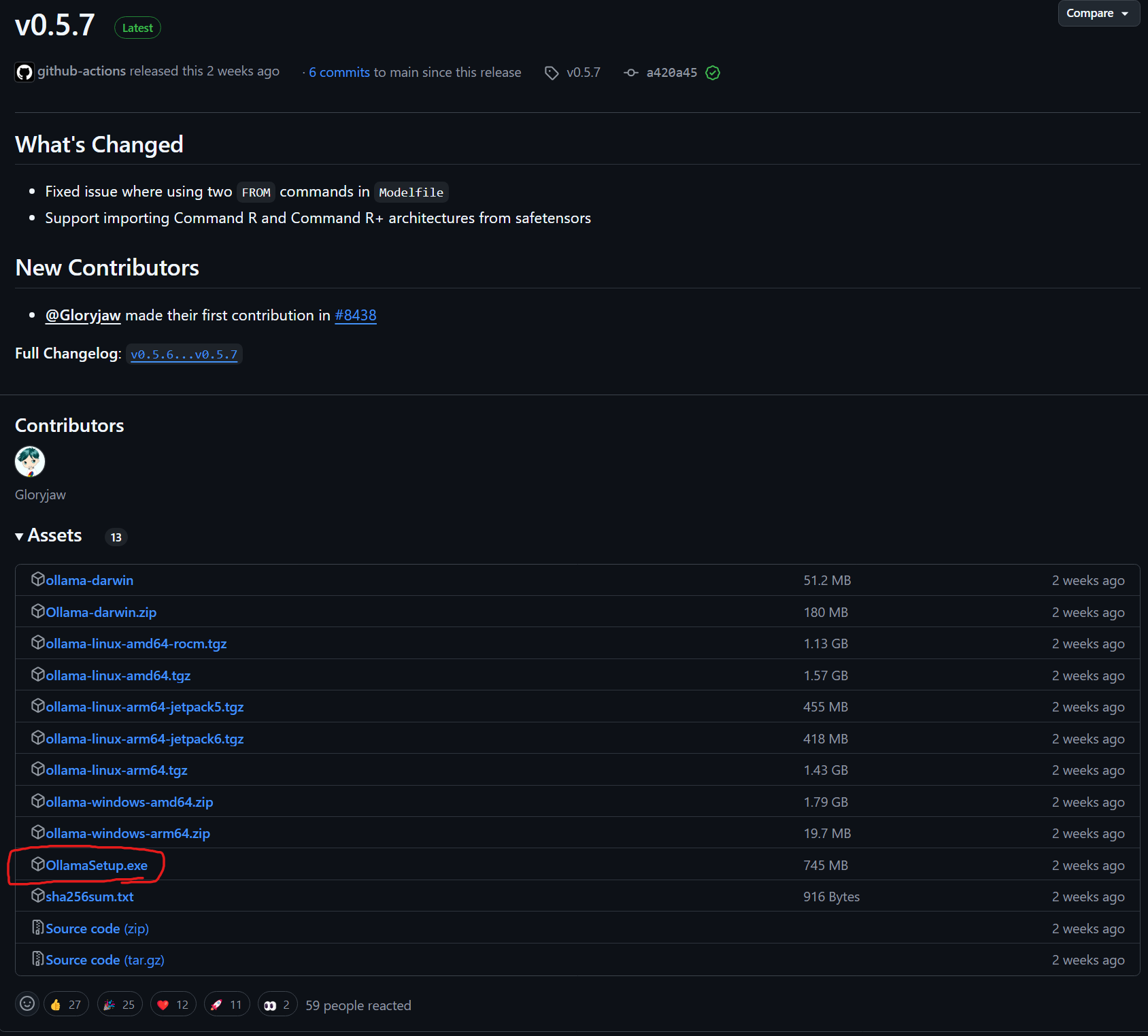Click the 745 MB size text

pos(826,865)
